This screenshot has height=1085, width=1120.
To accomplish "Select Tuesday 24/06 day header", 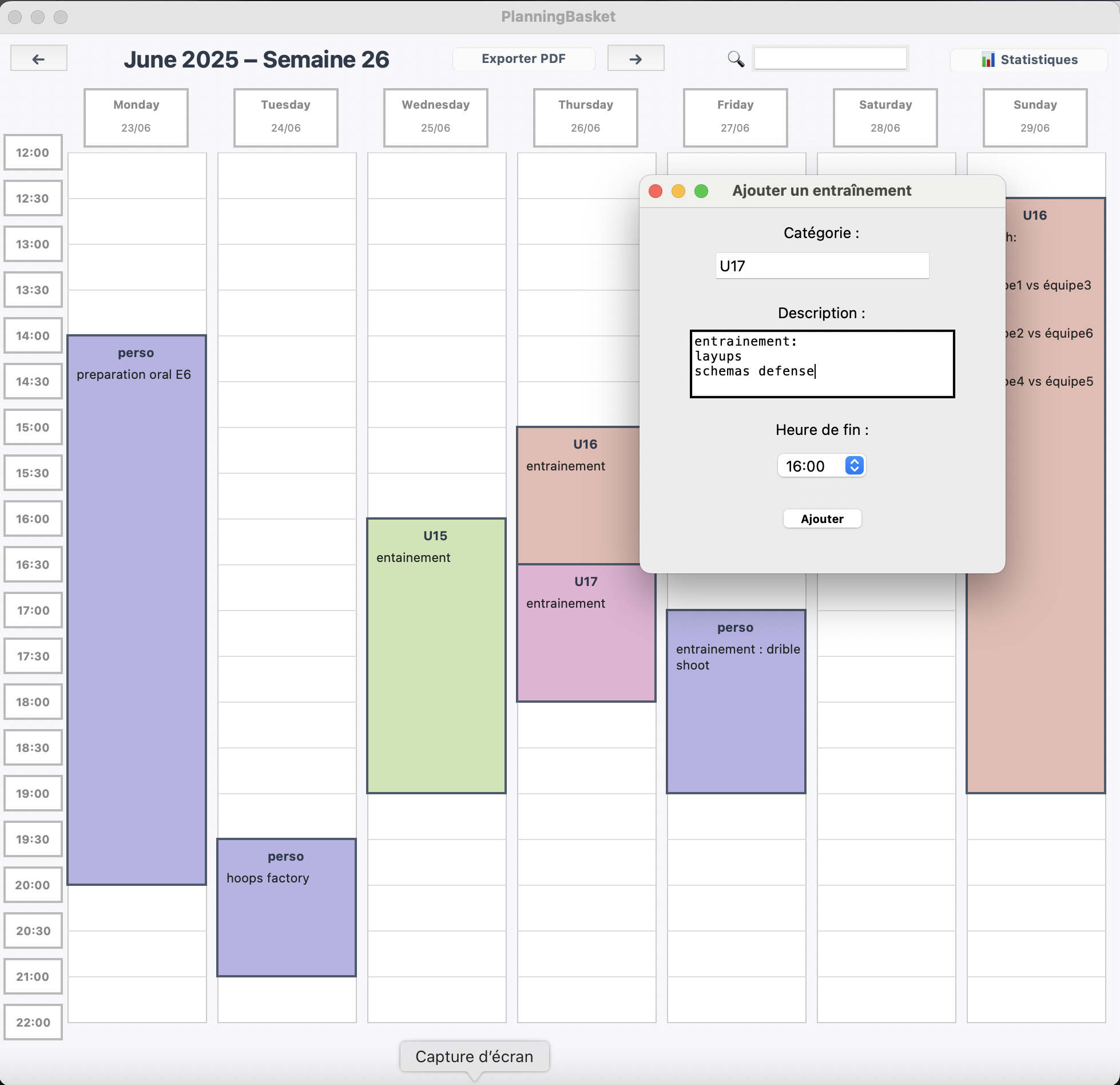I will coord(286,117).
